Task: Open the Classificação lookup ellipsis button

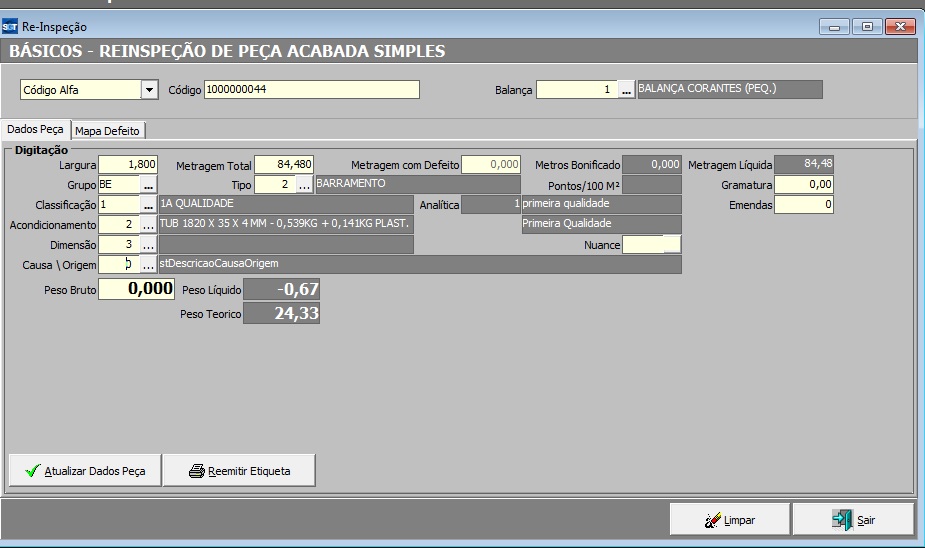Action: [x=148, y=205]
